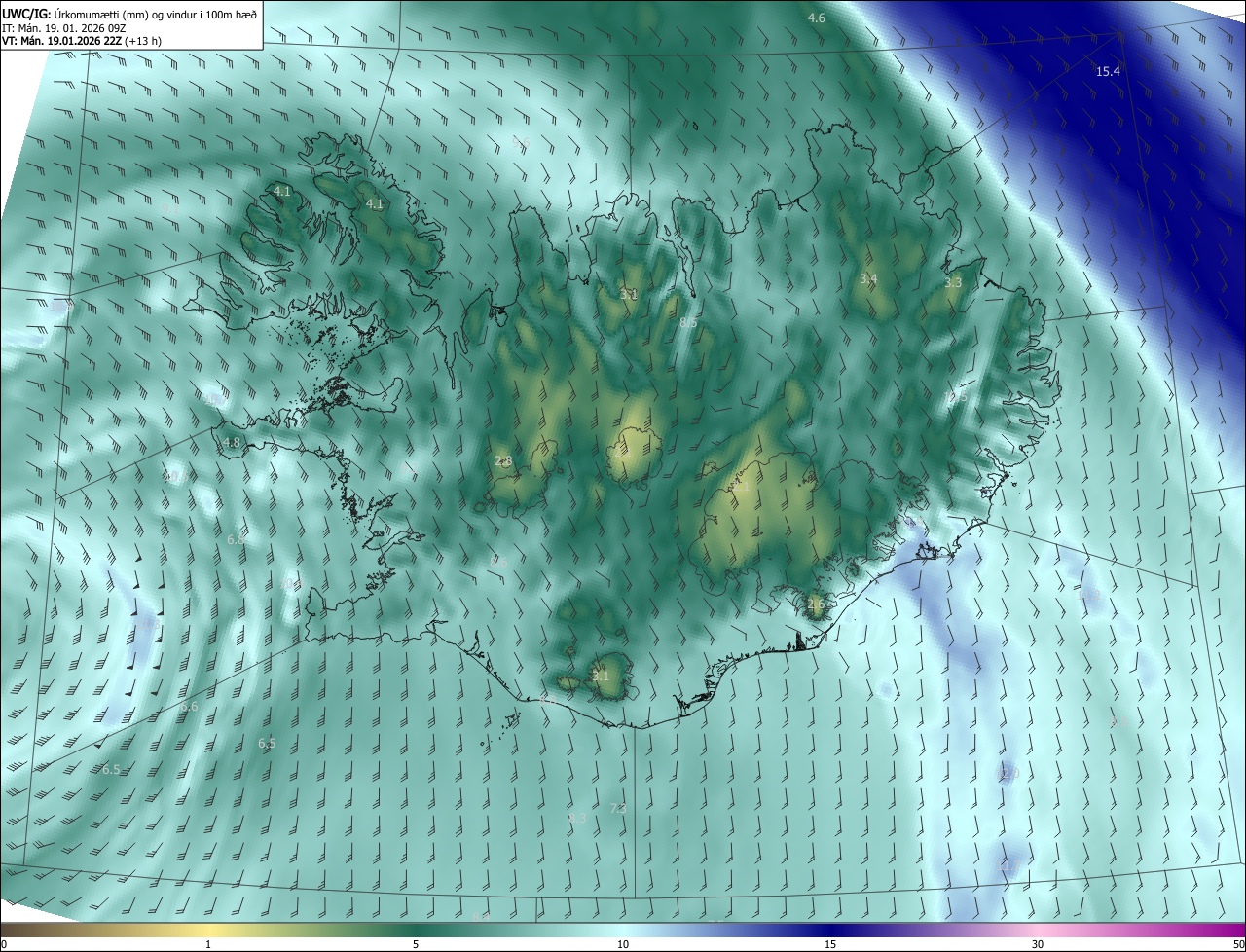Screen dimensions: 1246x952
Task: Click the 4.8 value label
Action: [x=232, y=442]
